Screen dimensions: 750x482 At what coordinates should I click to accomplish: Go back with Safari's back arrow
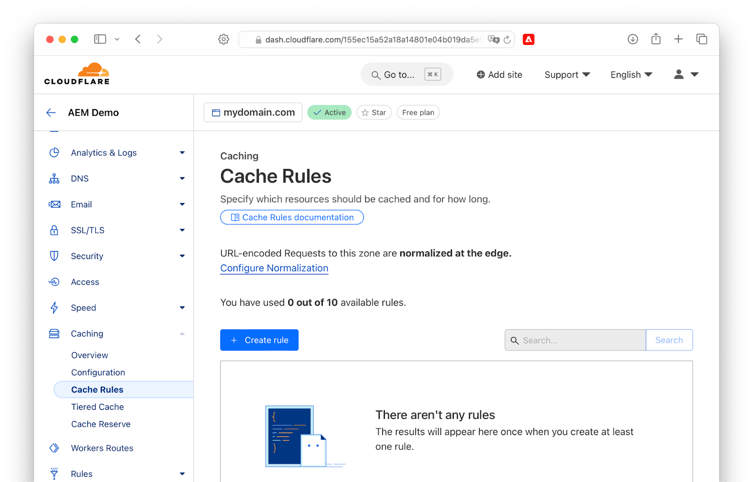(138, 39)
